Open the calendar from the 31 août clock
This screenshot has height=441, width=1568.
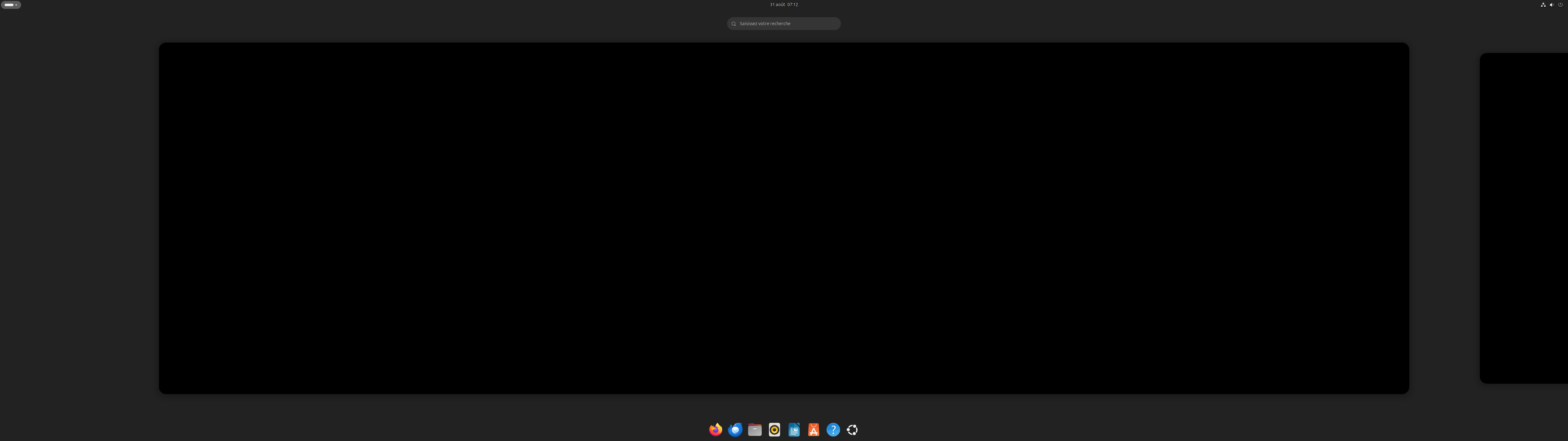point(783,5)
